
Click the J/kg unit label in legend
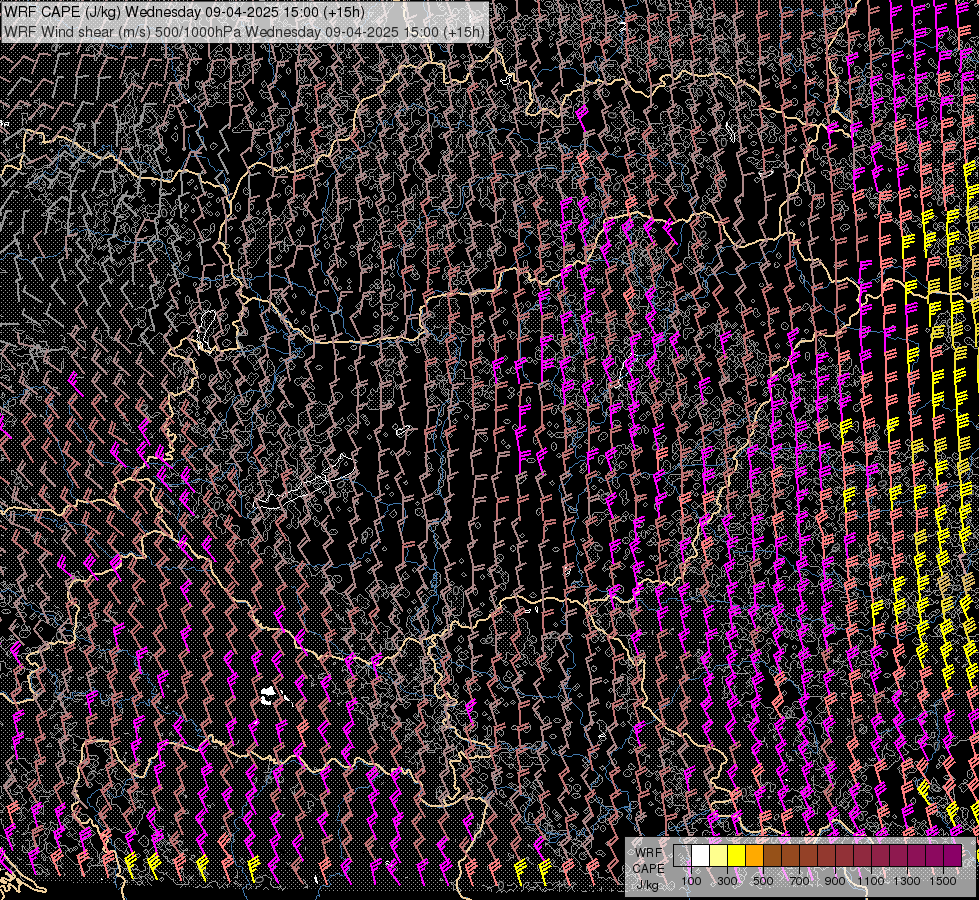point(647,885)
